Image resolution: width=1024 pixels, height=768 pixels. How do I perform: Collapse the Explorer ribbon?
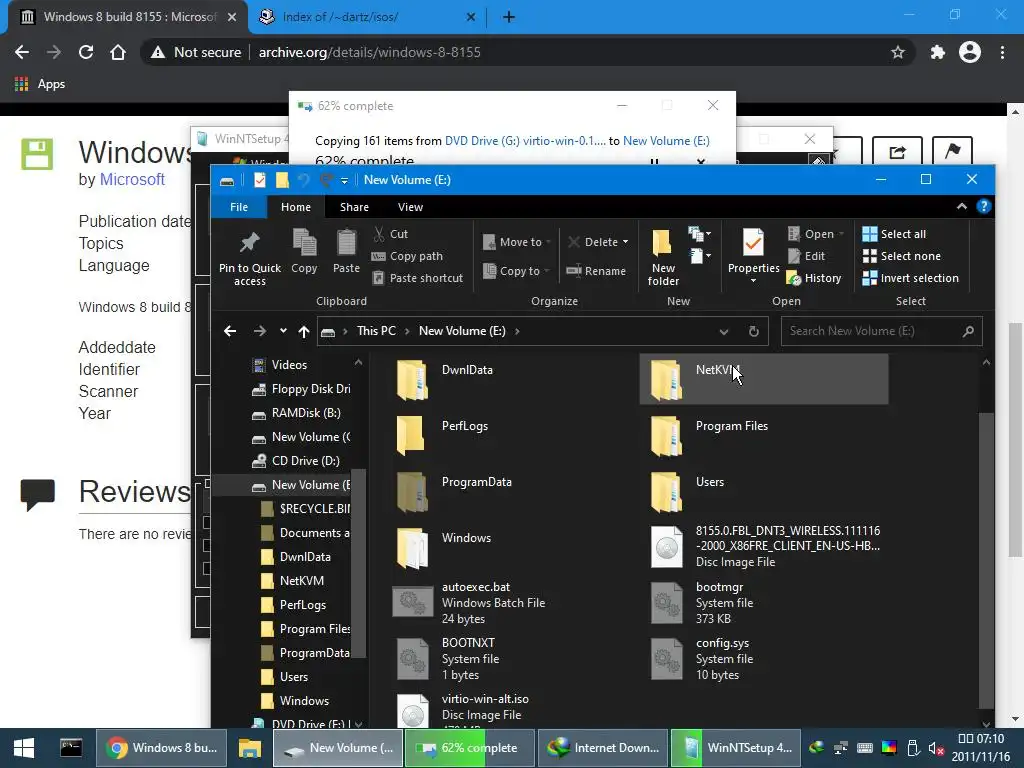[x=961, y=206]
